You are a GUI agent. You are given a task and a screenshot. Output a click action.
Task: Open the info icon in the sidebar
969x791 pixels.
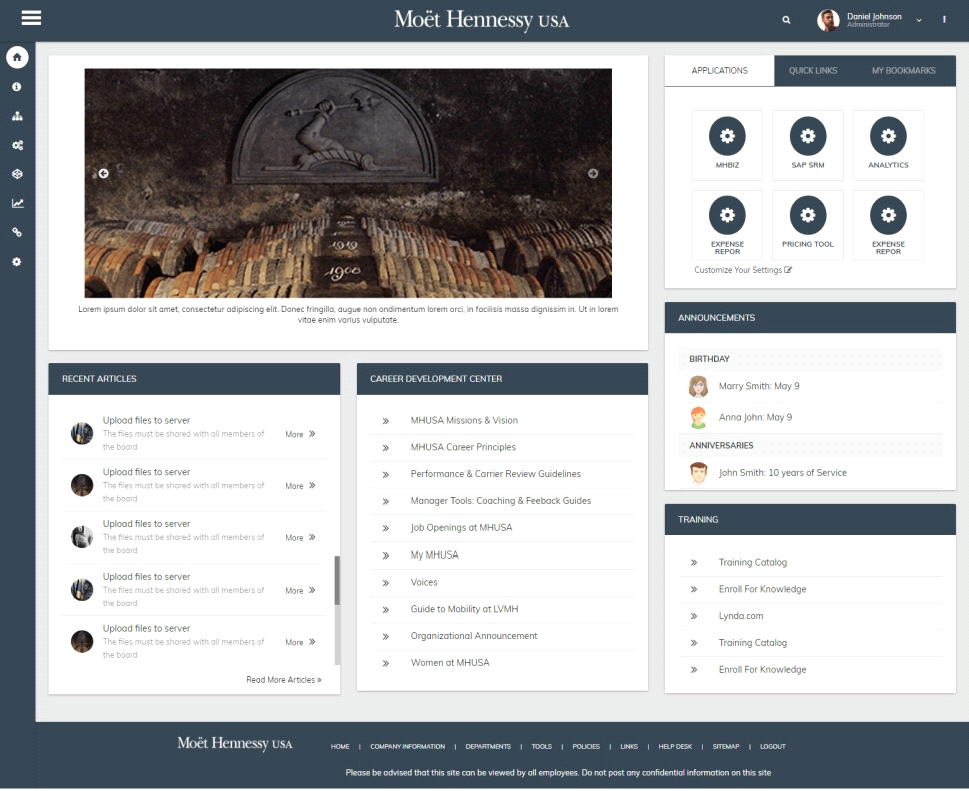pos(17,87)
